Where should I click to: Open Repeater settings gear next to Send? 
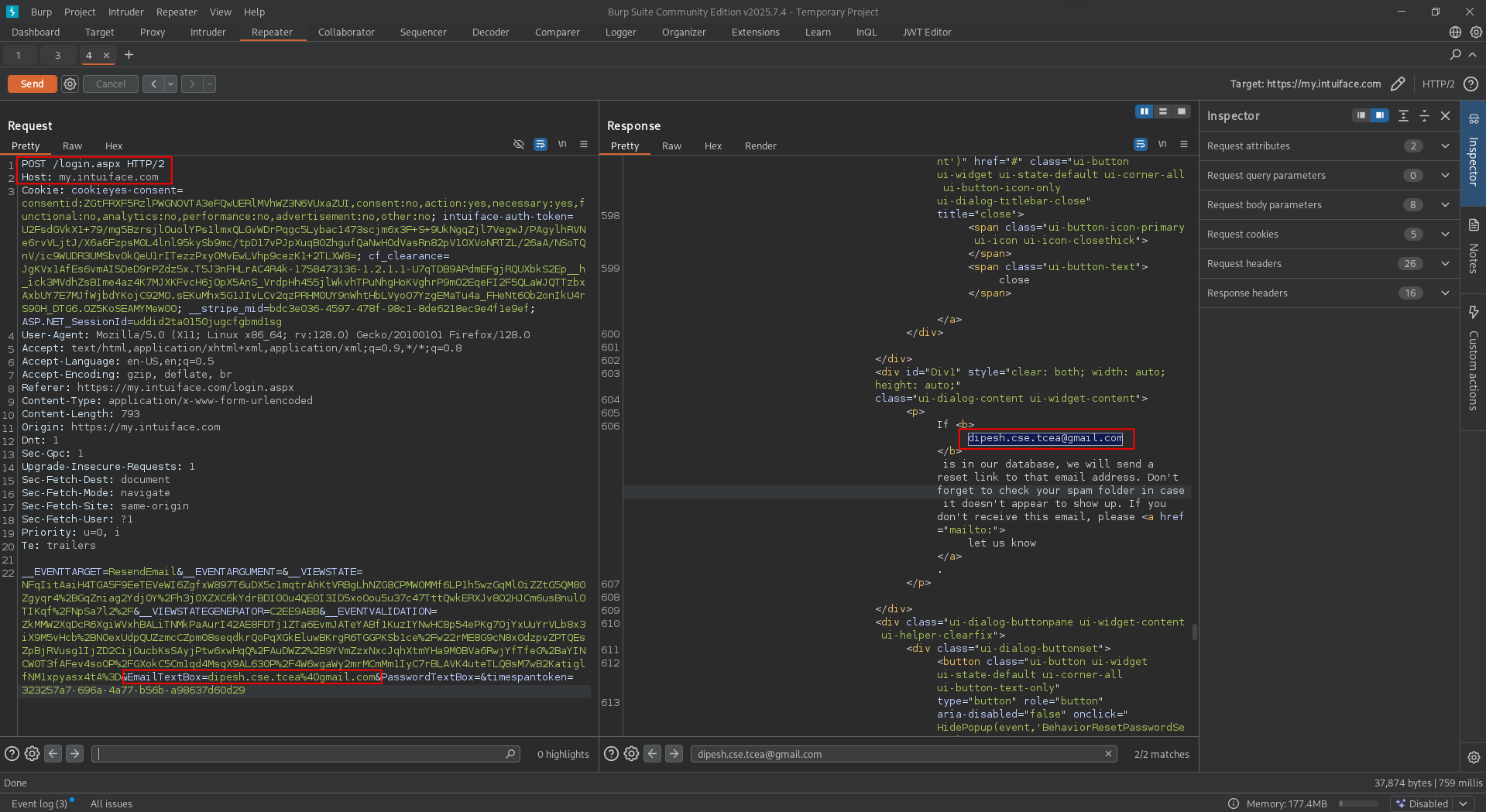pyautogui.click(x=70, y=84)
